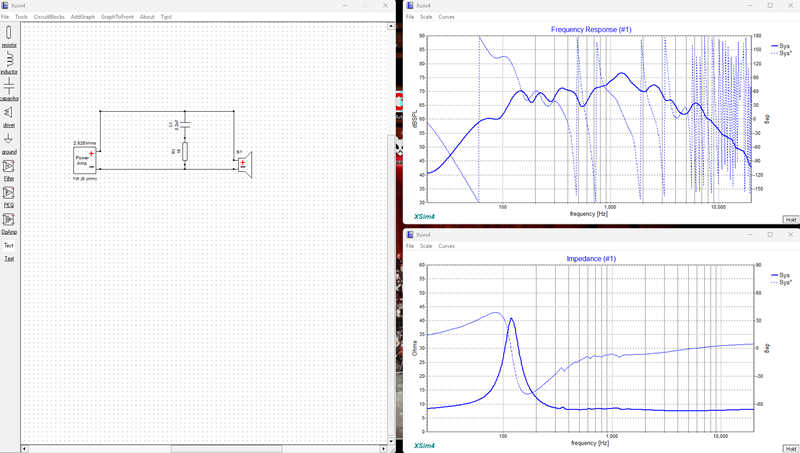
Task: Select the driver speaker tool
Action: pyautogui.click(x=9, y=115)
